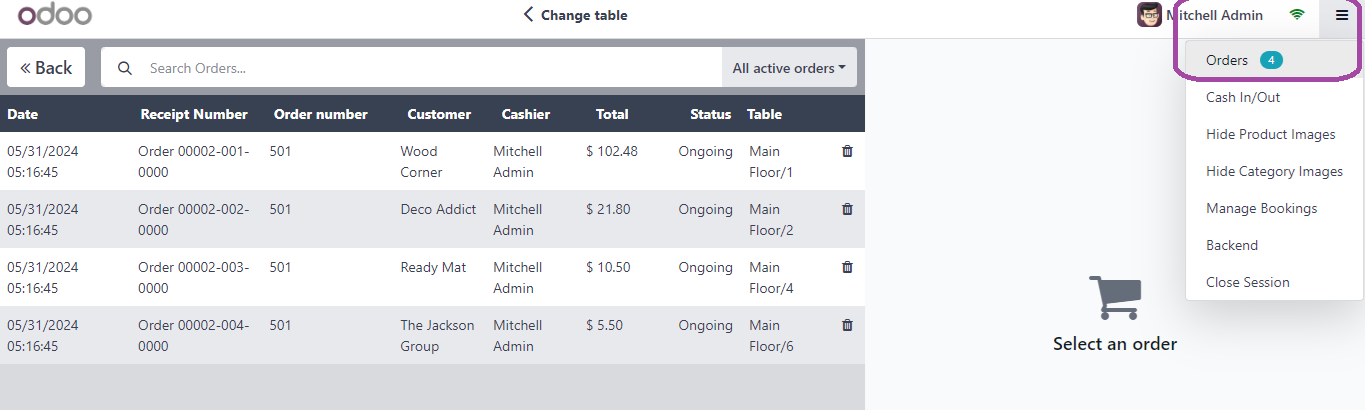Click the green Wi-Fi connection status icon

click(1297, 15)
